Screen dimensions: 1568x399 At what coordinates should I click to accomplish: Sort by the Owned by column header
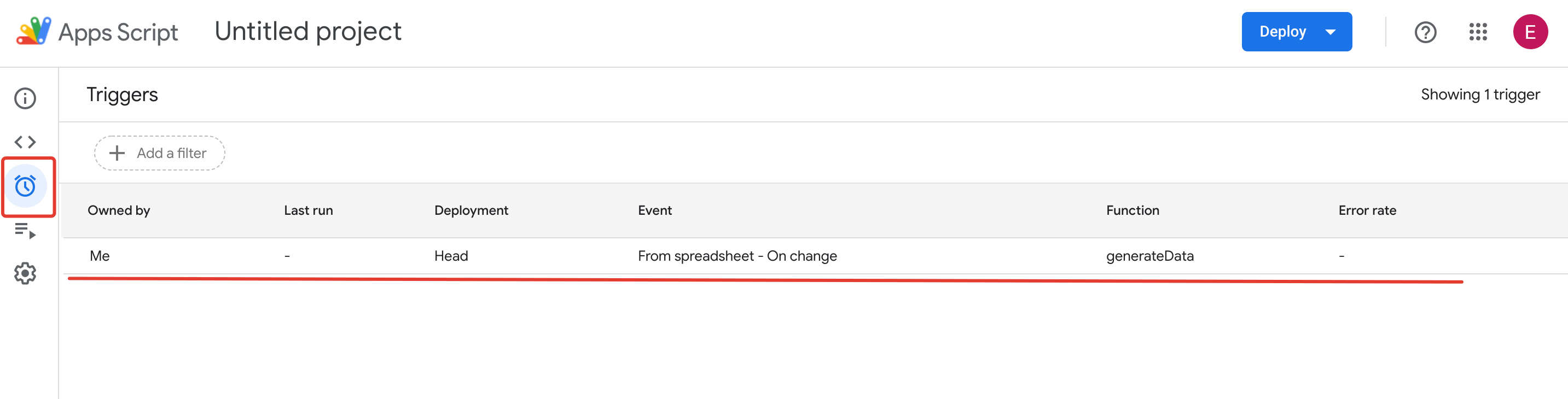[119, 210]
